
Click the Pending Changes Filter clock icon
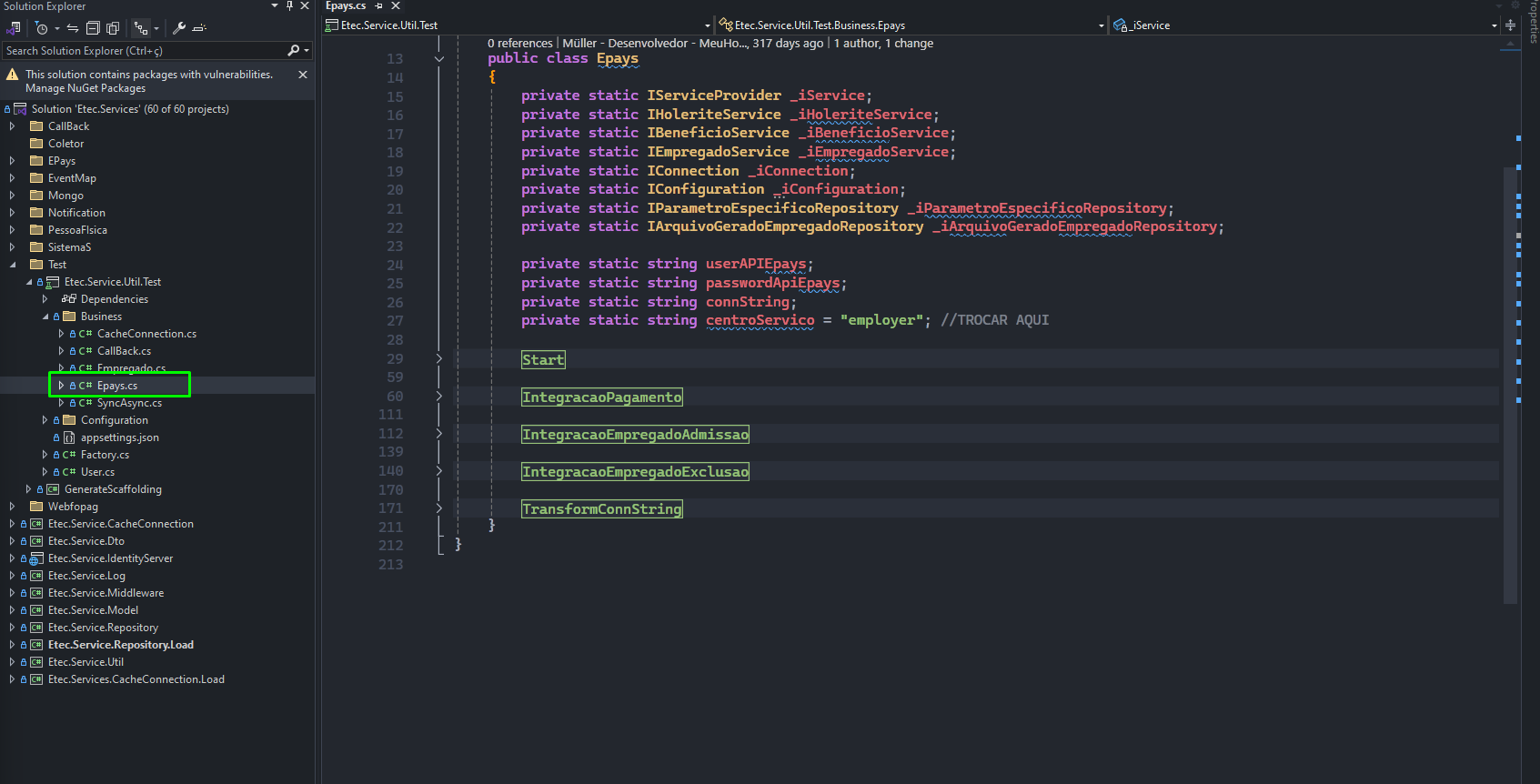tap(42, 28)
